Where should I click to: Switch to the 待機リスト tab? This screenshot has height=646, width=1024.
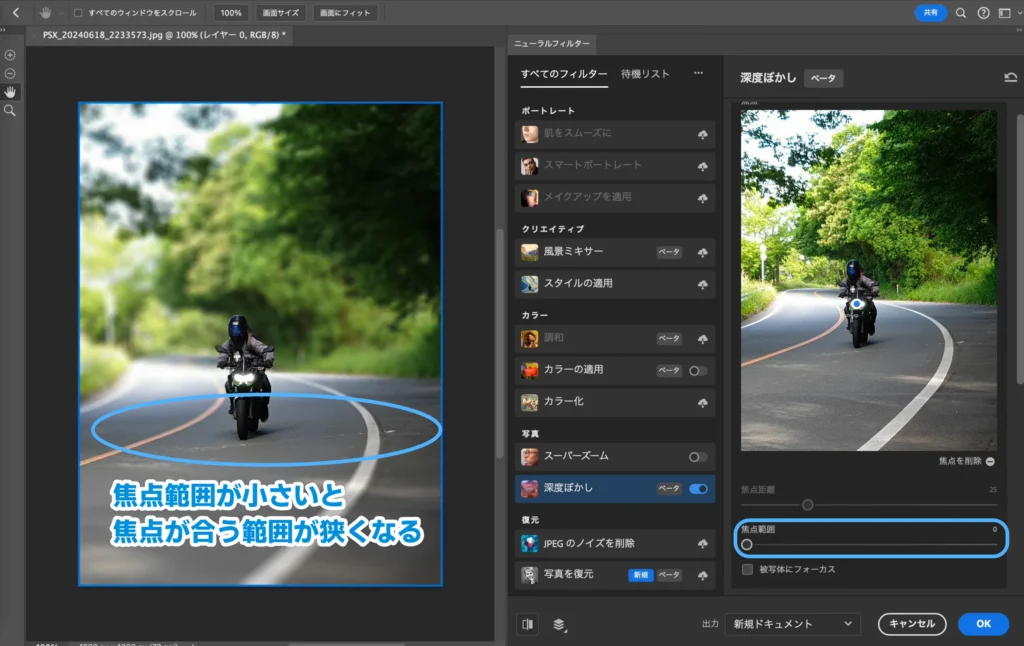(x=645, y=74)
